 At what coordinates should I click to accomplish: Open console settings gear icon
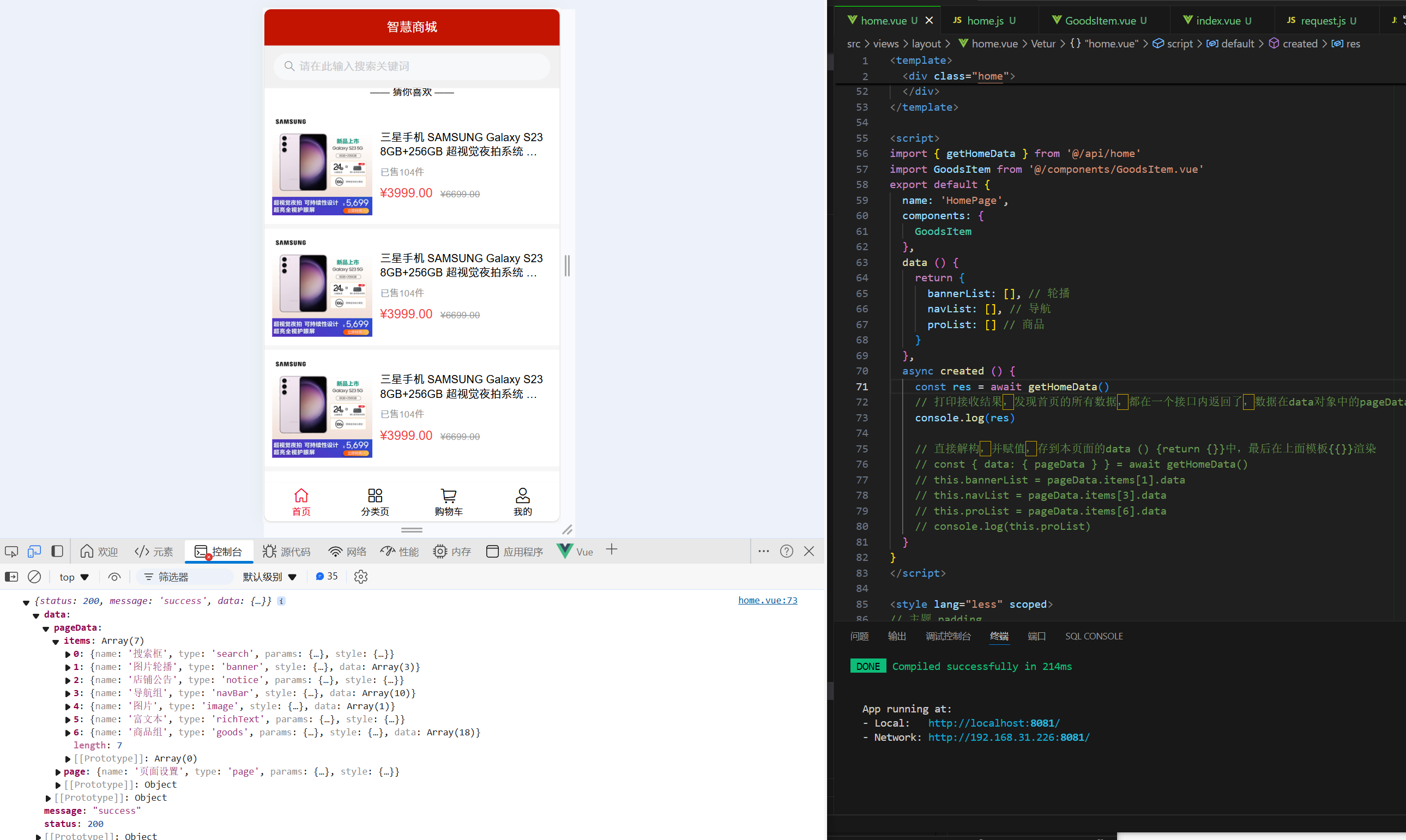click(x=360, y=577)
